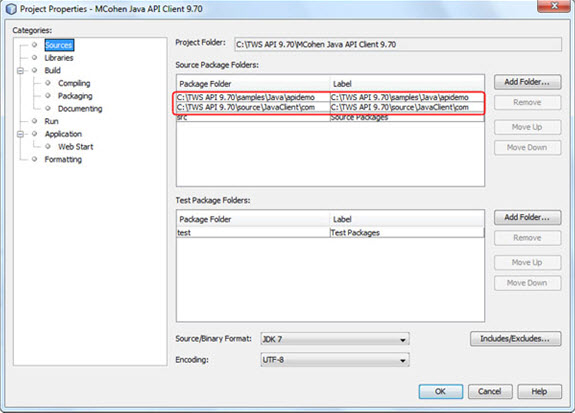Click Move Down beside Test Package Folders

(527, 283)
